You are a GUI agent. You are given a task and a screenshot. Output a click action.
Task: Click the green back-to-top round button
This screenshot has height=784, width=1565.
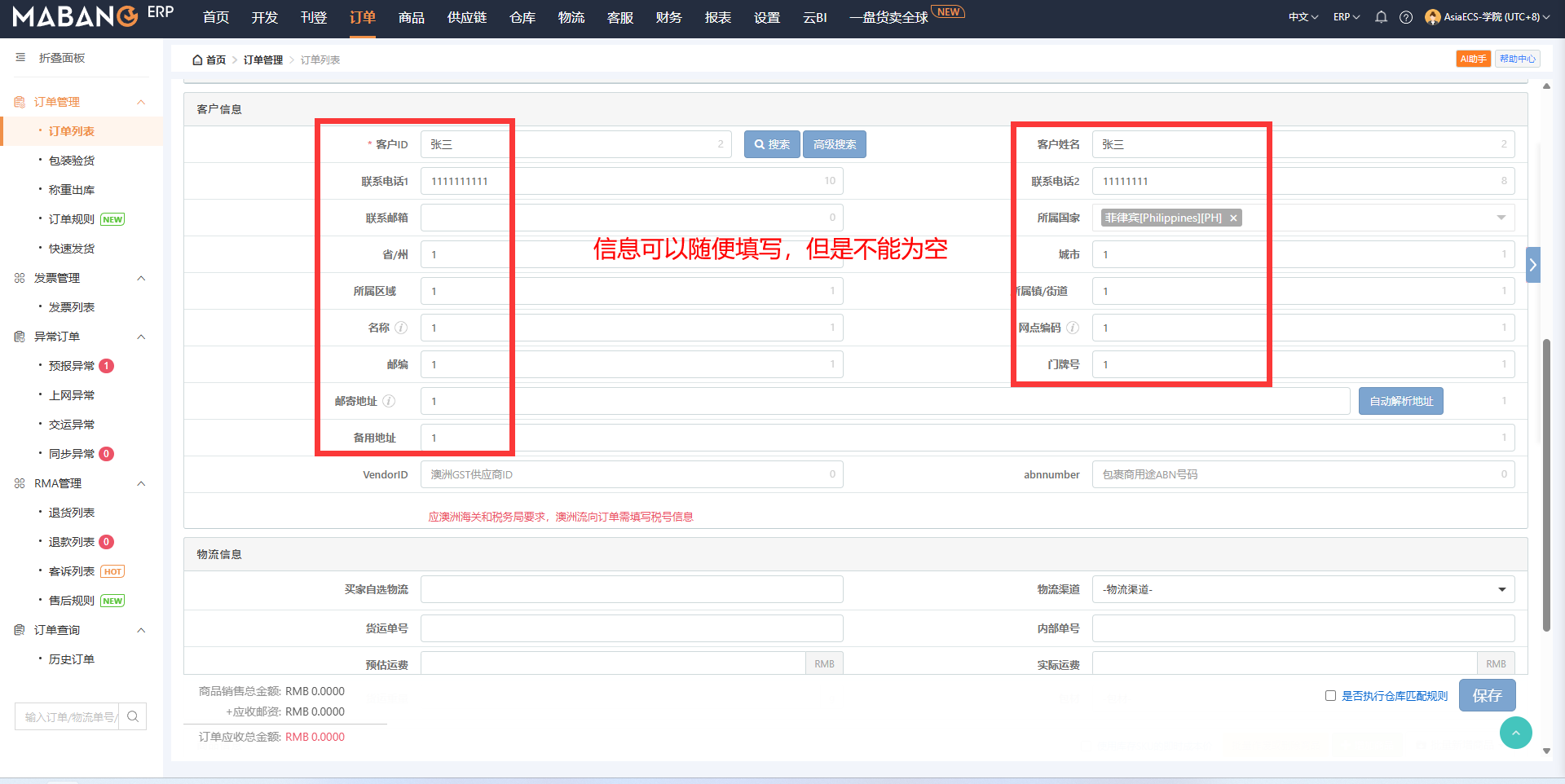[x=1515, y=733]
